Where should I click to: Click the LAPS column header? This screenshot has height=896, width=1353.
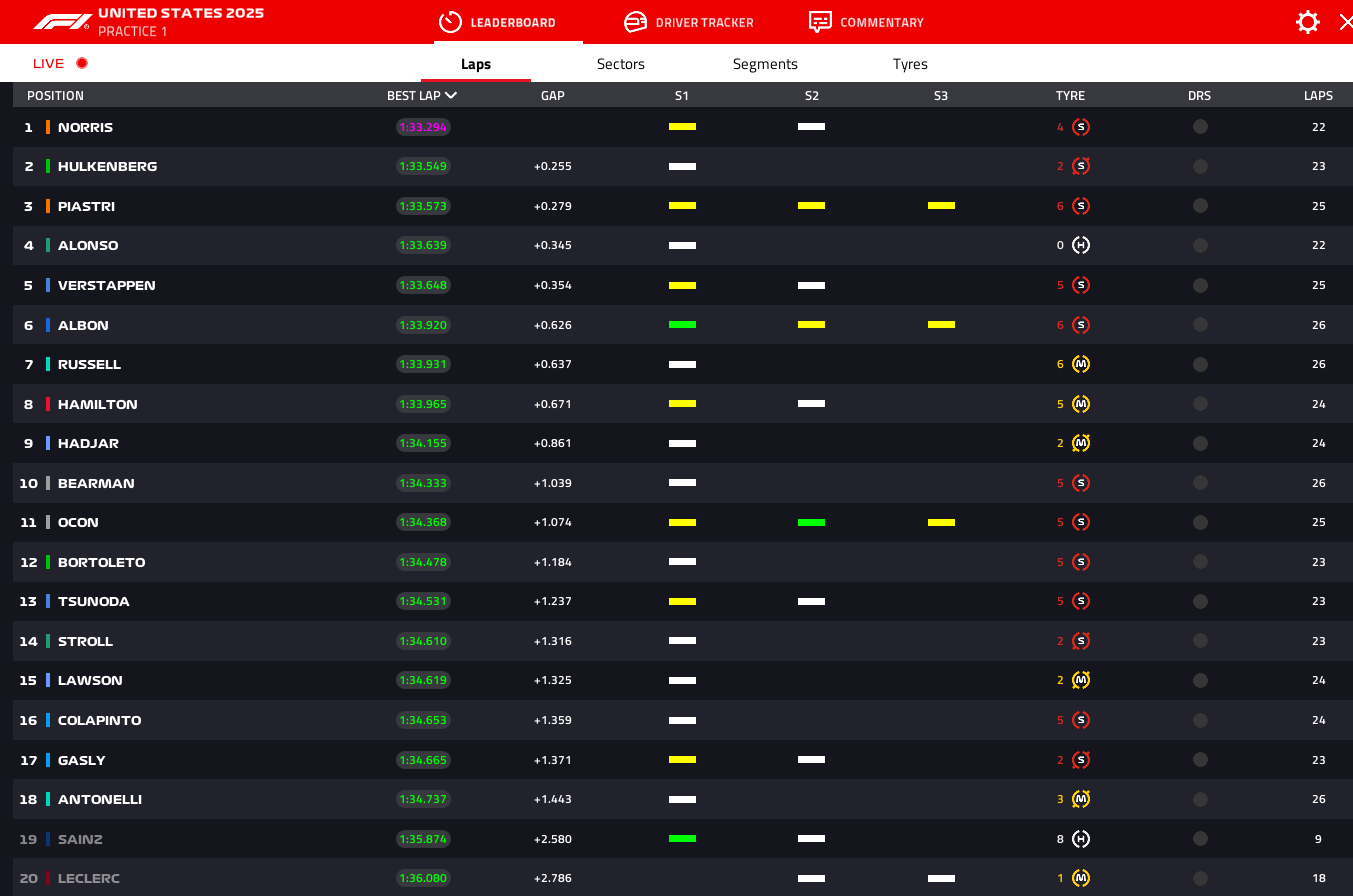click(x=1318, y=96)
